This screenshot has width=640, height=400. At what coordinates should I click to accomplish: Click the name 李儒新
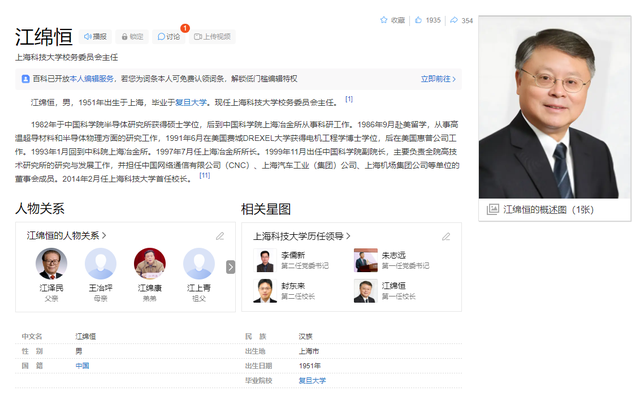point(293,255)
